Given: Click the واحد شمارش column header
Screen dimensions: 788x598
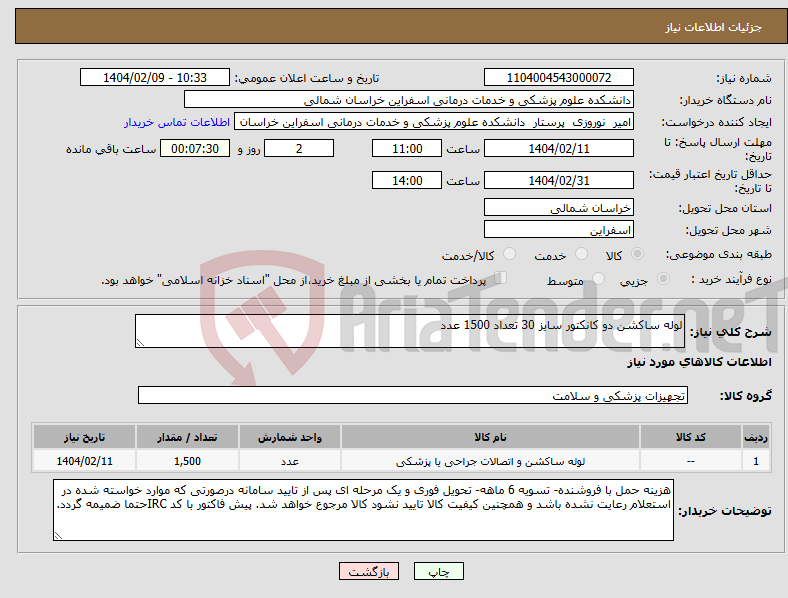Looking at the screenshot, I should click(289, 437).
